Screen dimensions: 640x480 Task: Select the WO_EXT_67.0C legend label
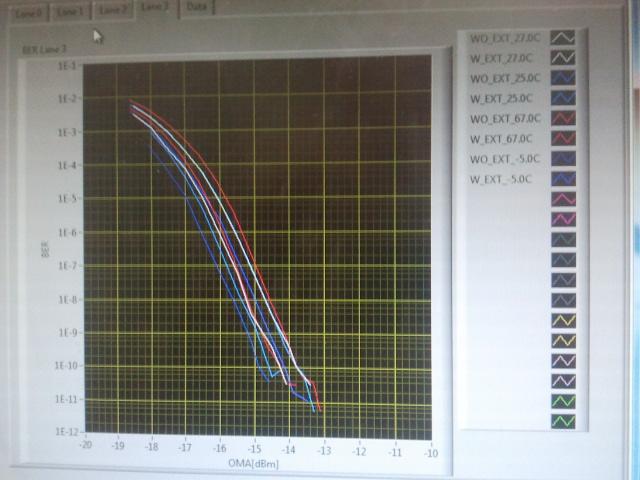(505, 119)
